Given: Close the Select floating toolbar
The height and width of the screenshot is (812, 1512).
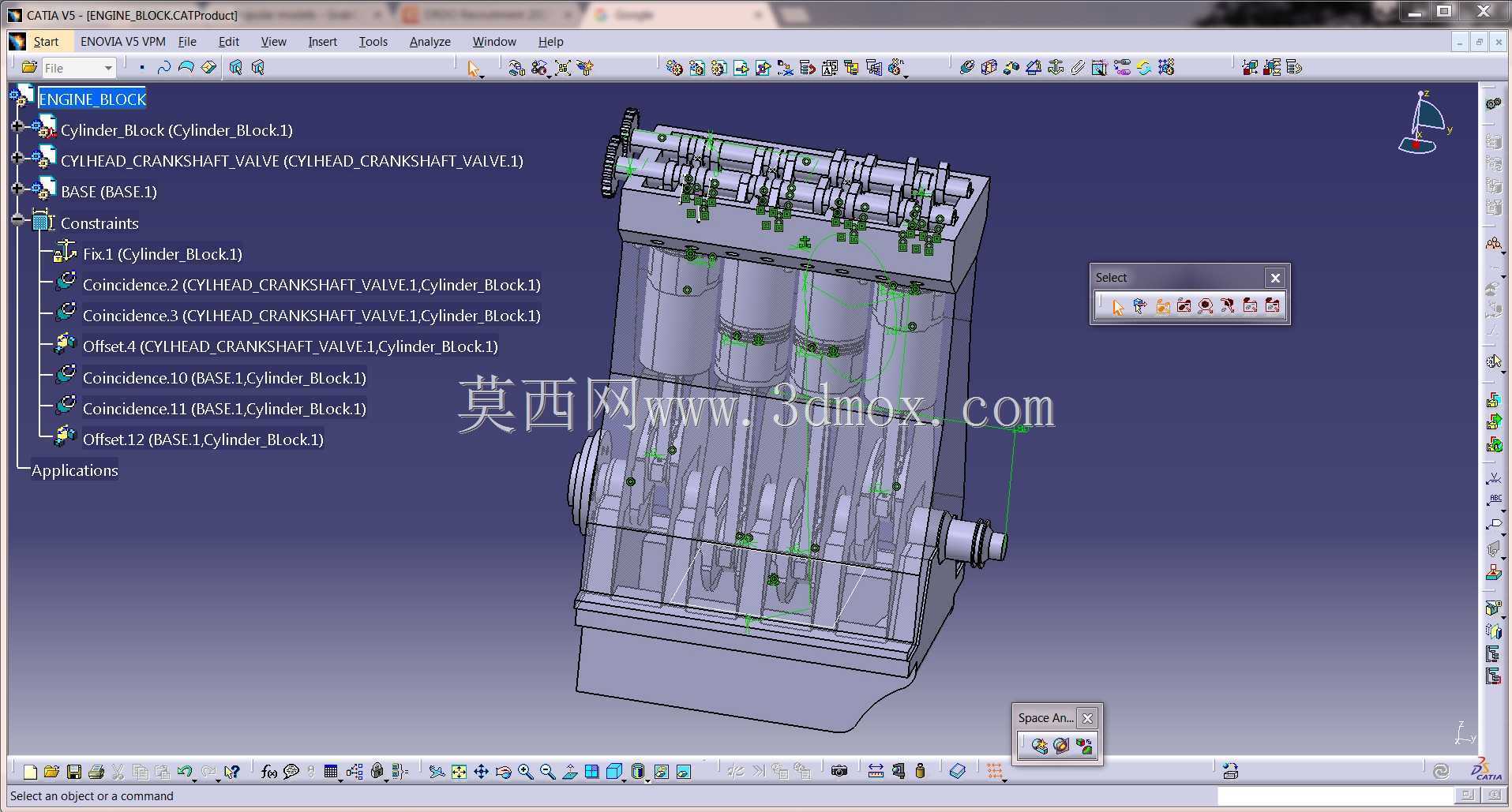Looking at the screenshot, I should point(1275,278).
